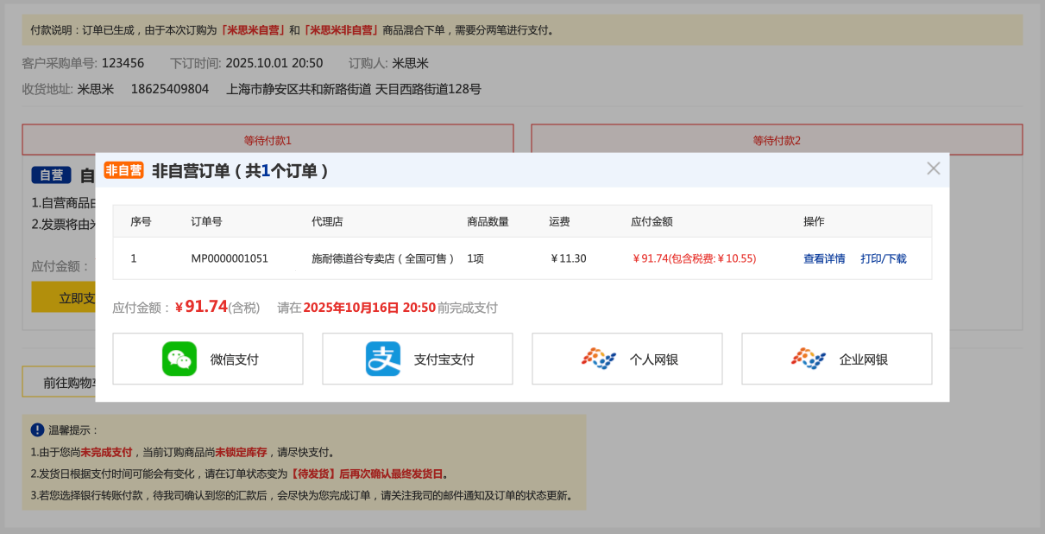
Task: Click the 打印/下载 link
Action: pos(883,259)
